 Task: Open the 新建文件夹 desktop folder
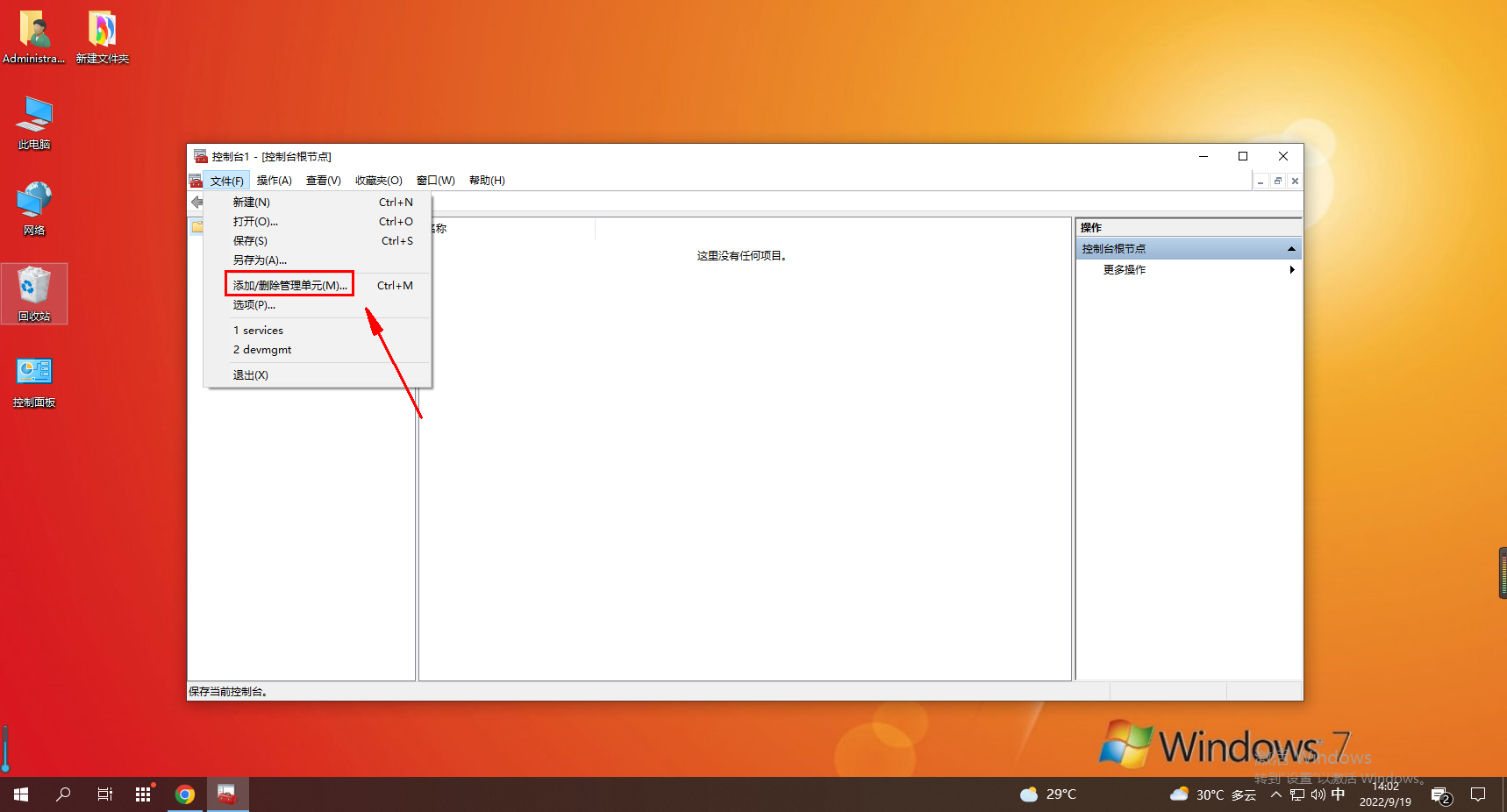coord(102,37)
